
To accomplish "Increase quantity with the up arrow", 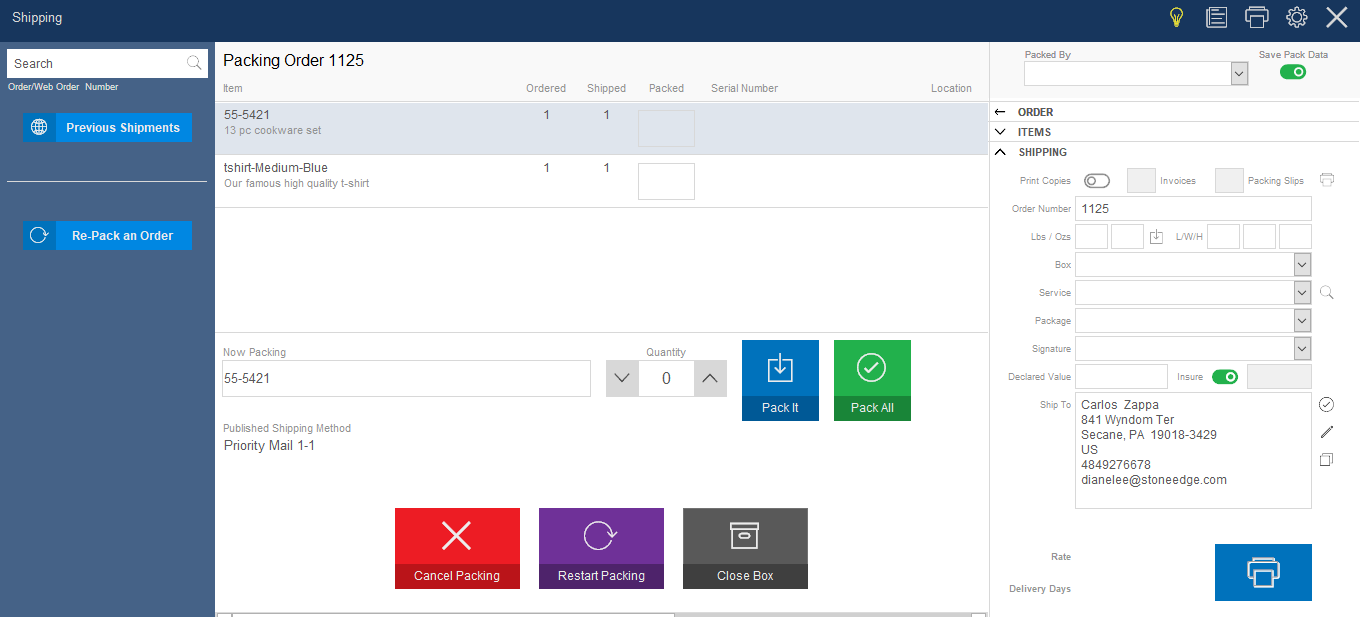I will 710,379.
